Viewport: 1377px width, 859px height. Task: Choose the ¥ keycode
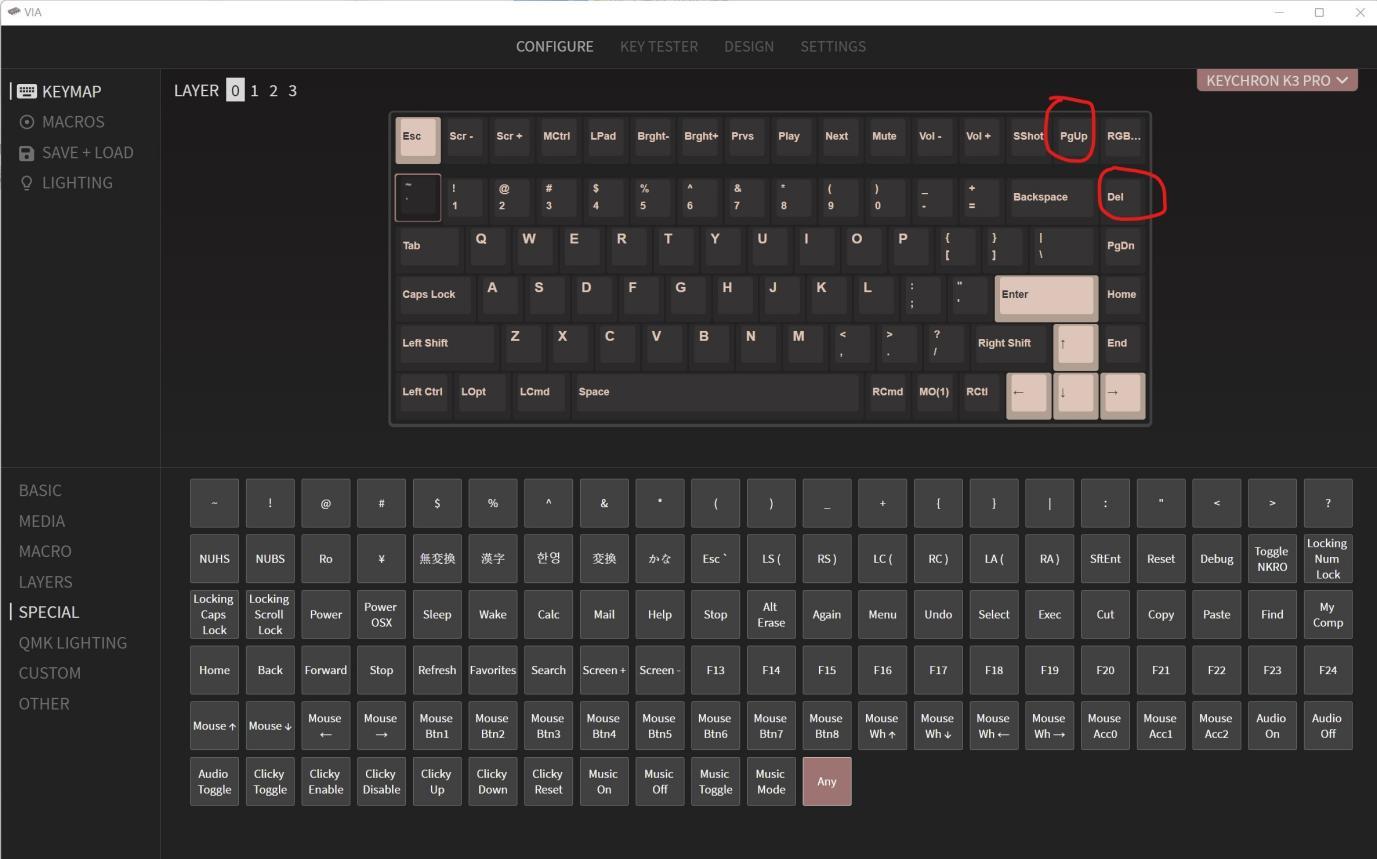[x=381, y=559]
